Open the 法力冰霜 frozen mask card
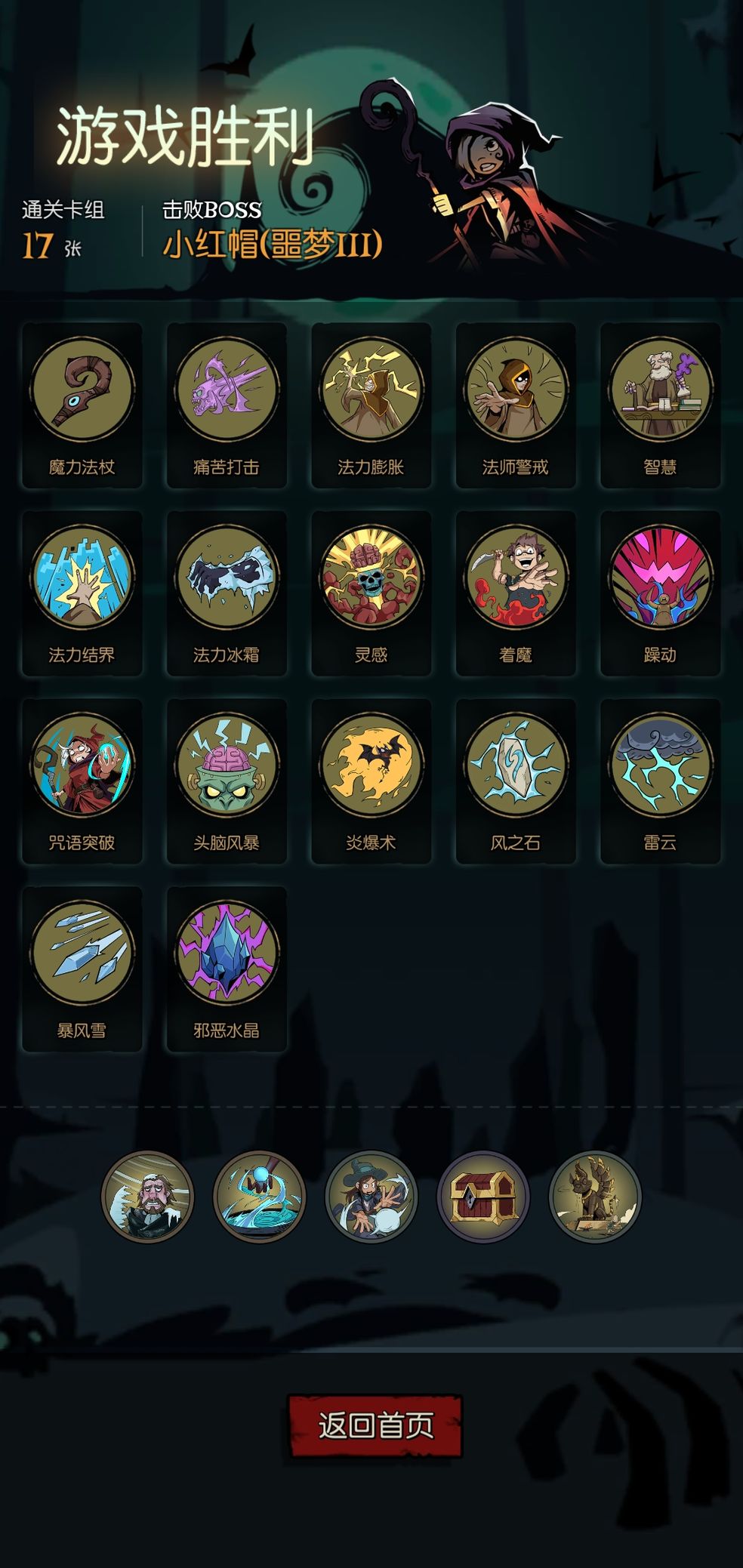 pyautogui.click(x=227, y=593)
